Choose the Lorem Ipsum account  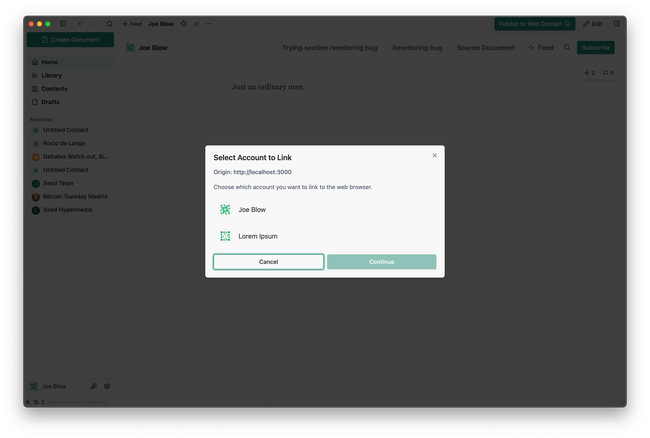(x=257, y=236)
